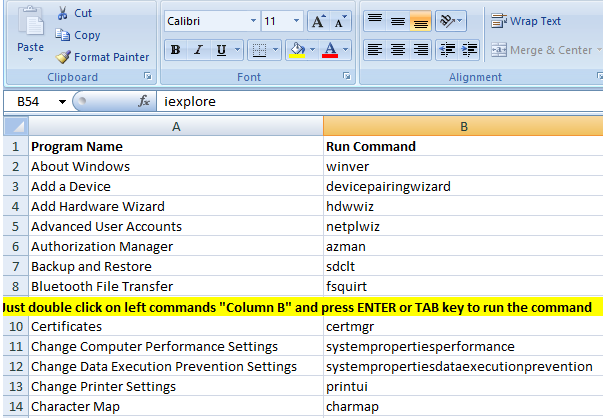Image resolution: width=603 pixels, height=418 pixels.
Task: Toggle italic formatting
Action: point(198,50)
